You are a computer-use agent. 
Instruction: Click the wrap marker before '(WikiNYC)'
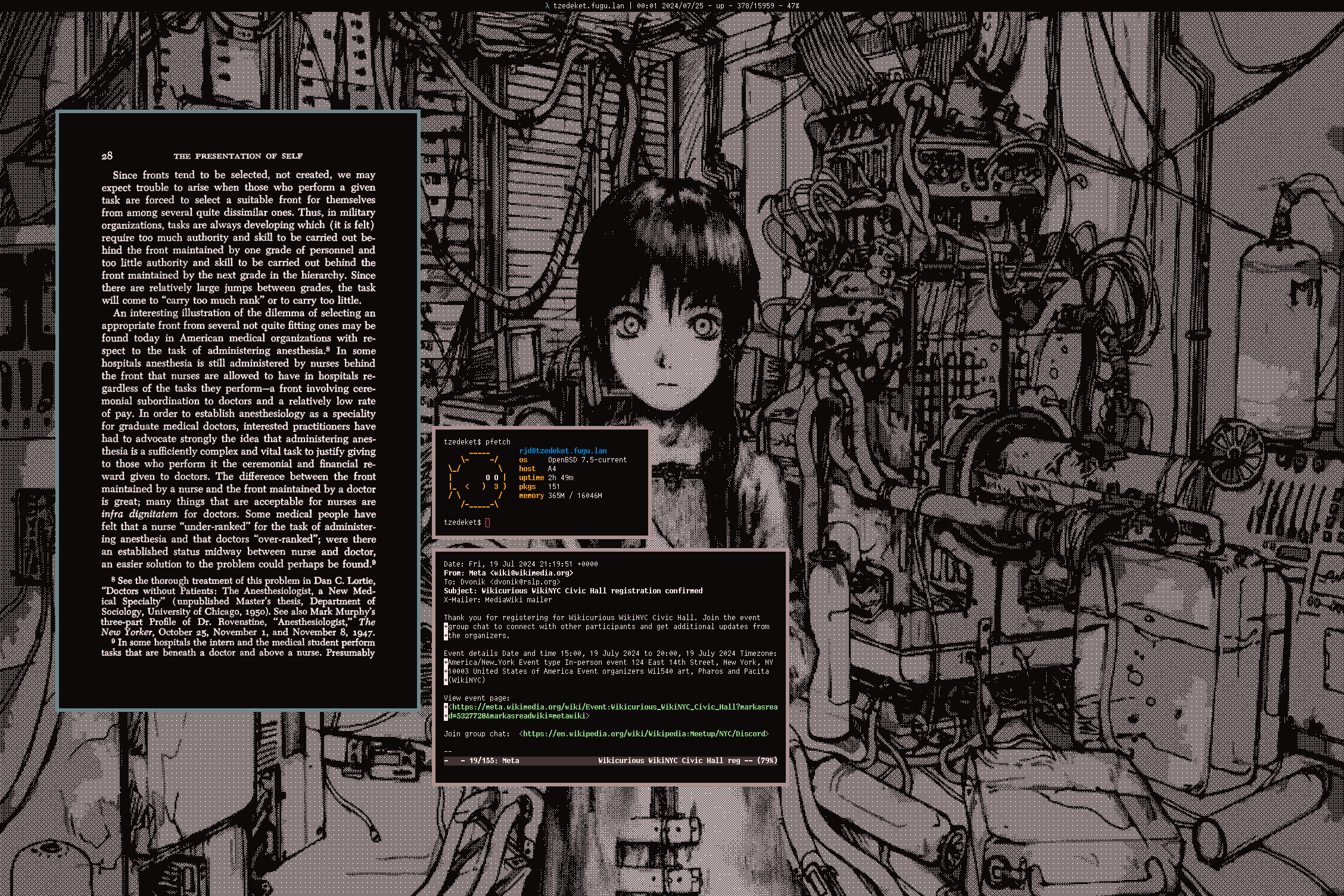446,680
